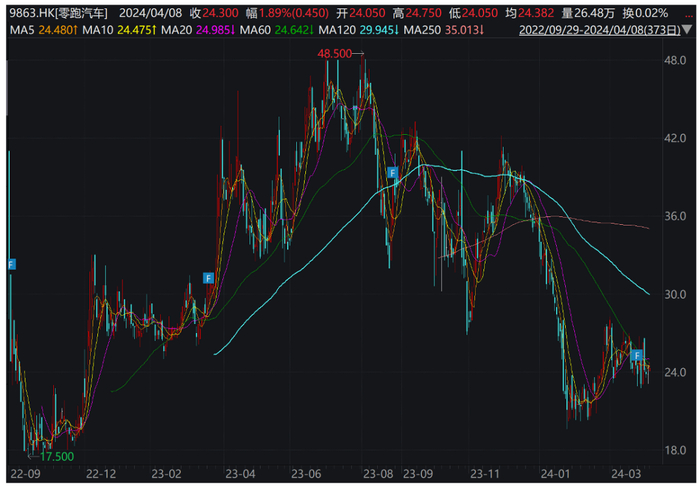Click the 42.0 price axis label

675,138
